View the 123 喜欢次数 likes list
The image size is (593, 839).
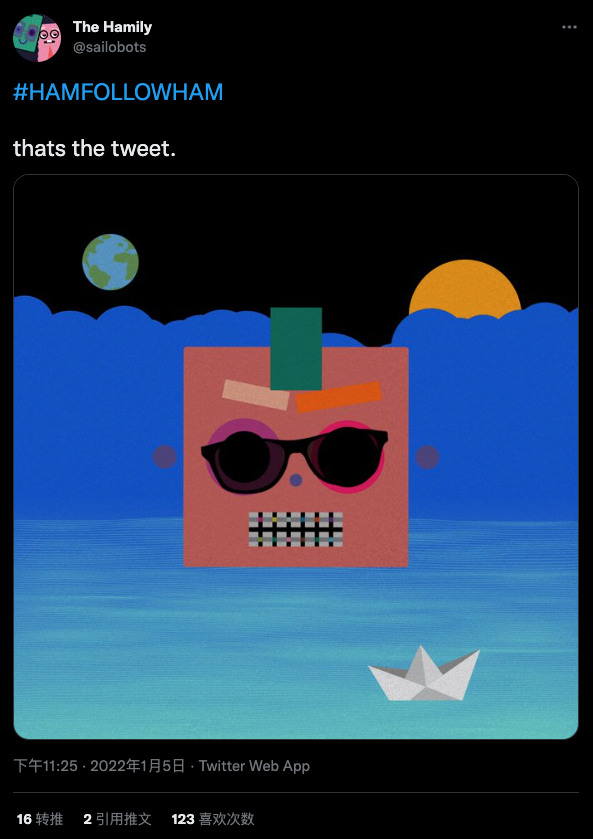pos(212,819)
